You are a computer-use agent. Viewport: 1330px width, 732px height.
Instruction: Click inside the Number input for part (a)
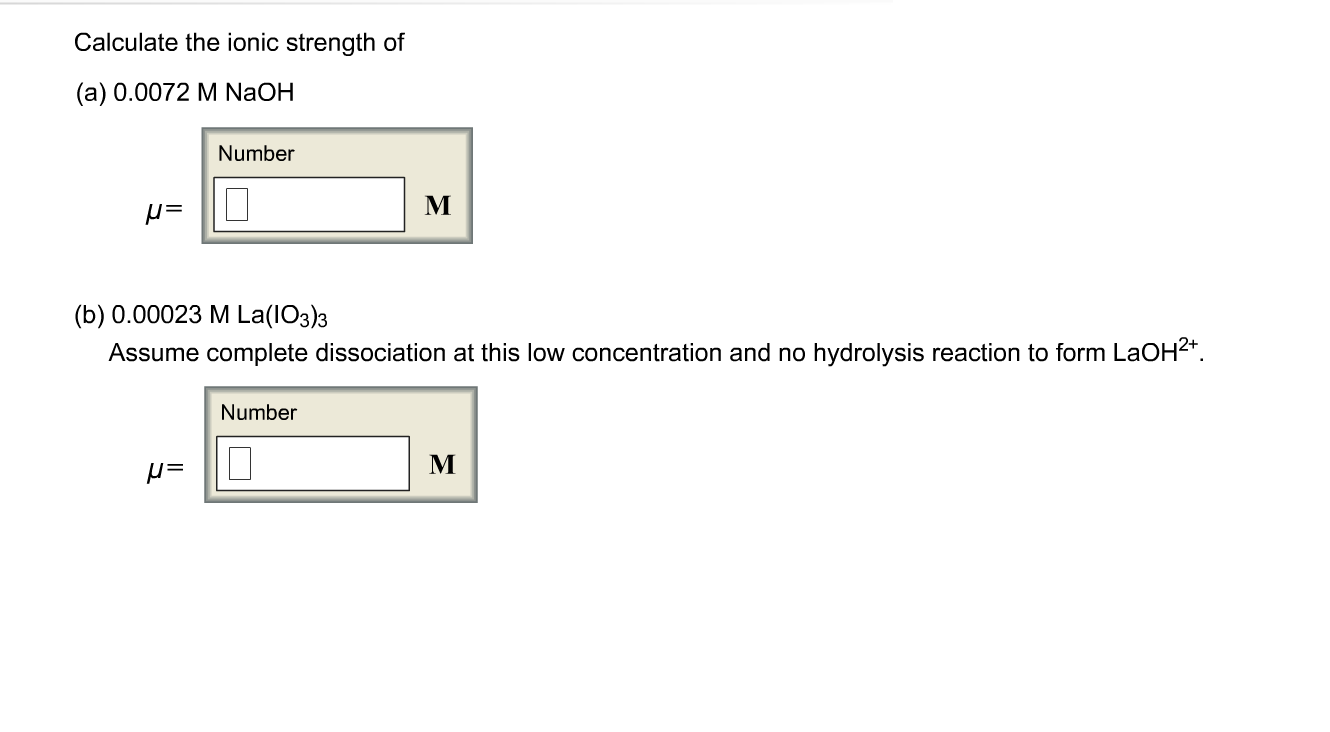[320, 206]
